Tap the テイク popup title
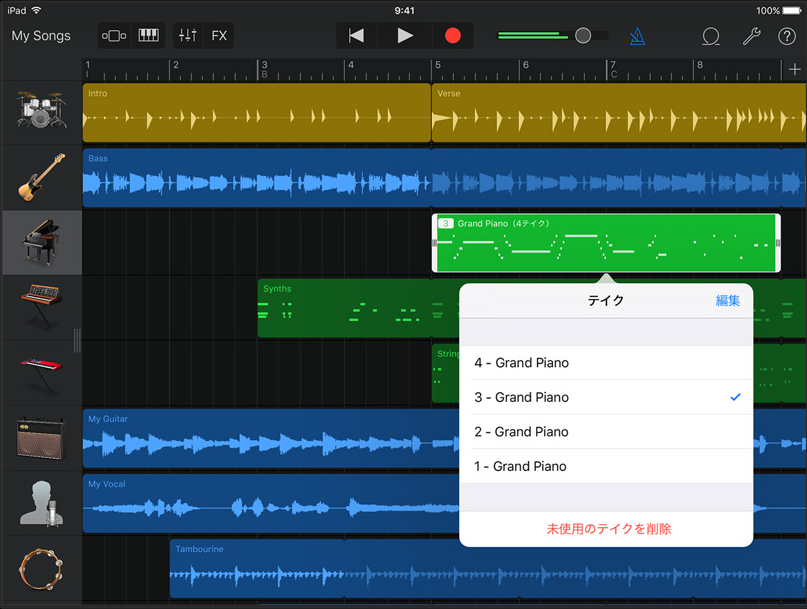This screenshot has height=609, width=807. pyautogui.click(x=606, y=301)
